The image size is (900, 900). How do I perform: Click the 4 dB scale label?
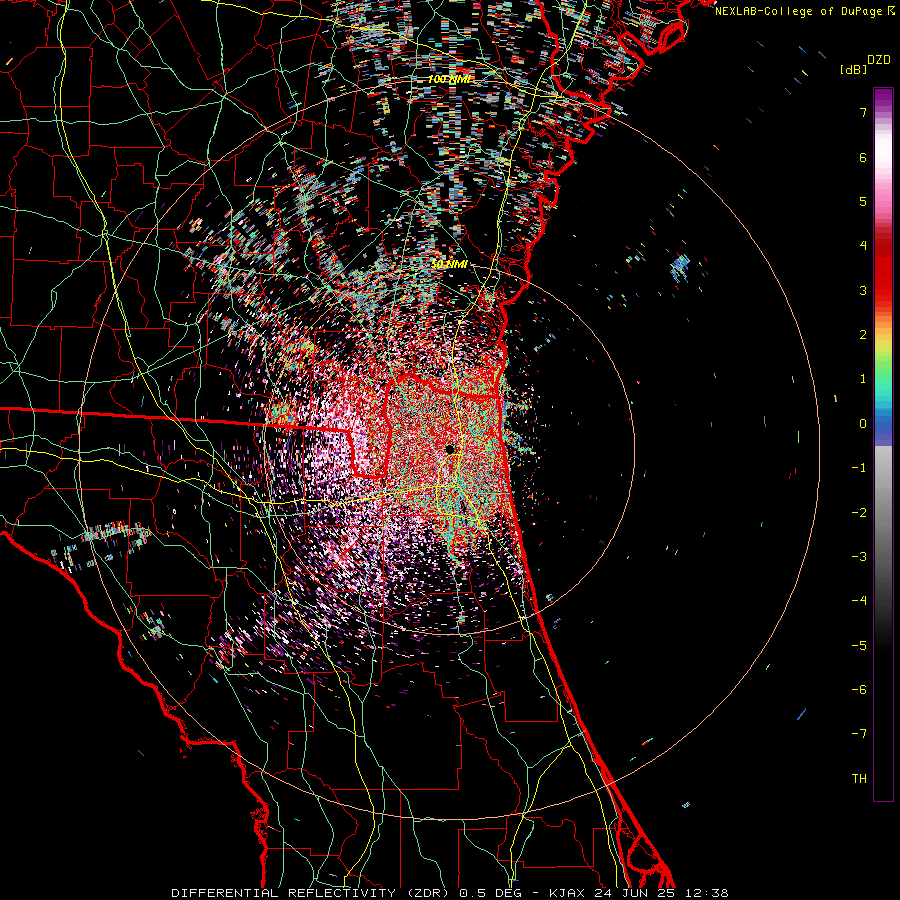click(x=863, y=246)
